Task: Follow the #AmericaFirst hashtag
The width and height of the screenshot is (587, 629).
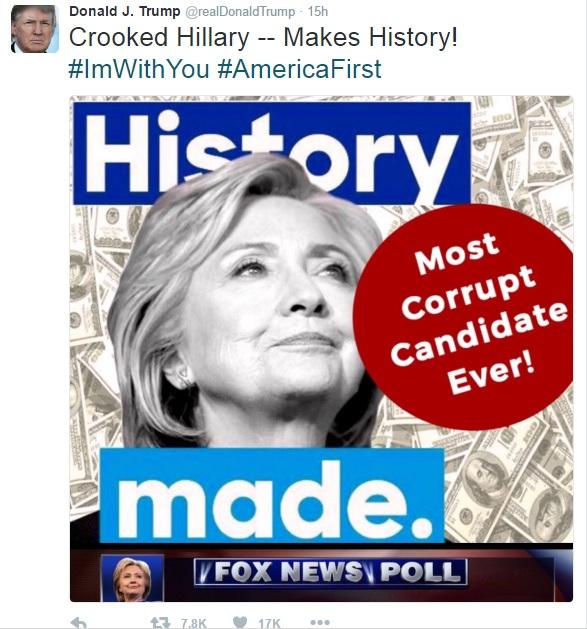Action: [x=299, y=69]
